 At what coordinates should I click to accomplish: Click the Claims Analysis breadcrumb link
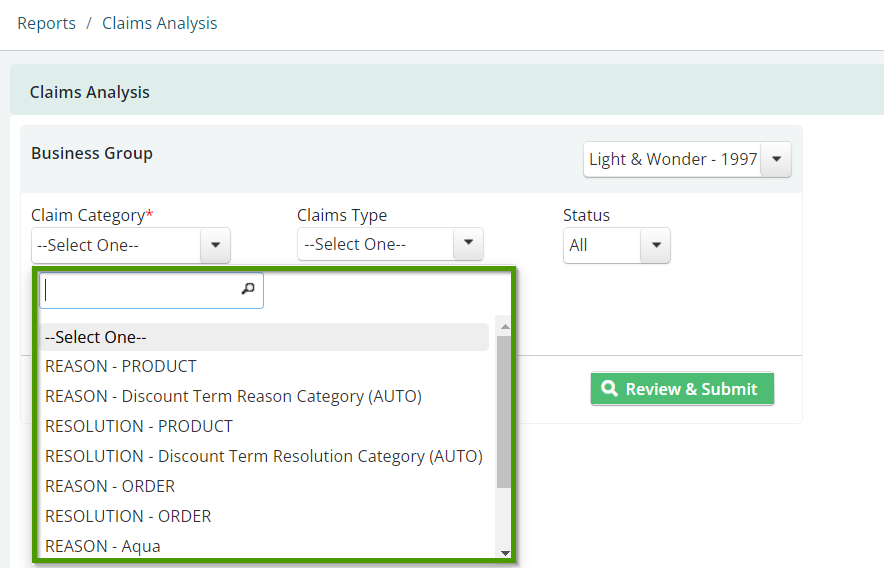(160, 23)
